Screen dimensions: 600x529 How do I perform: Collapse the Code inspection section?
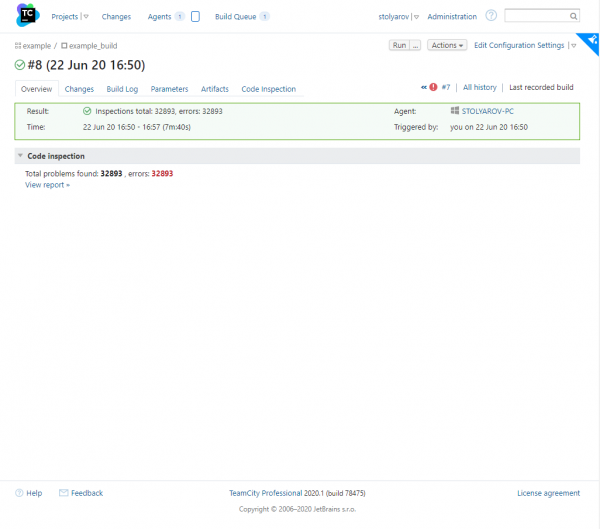pyautogui.click(x=20, y=156)
